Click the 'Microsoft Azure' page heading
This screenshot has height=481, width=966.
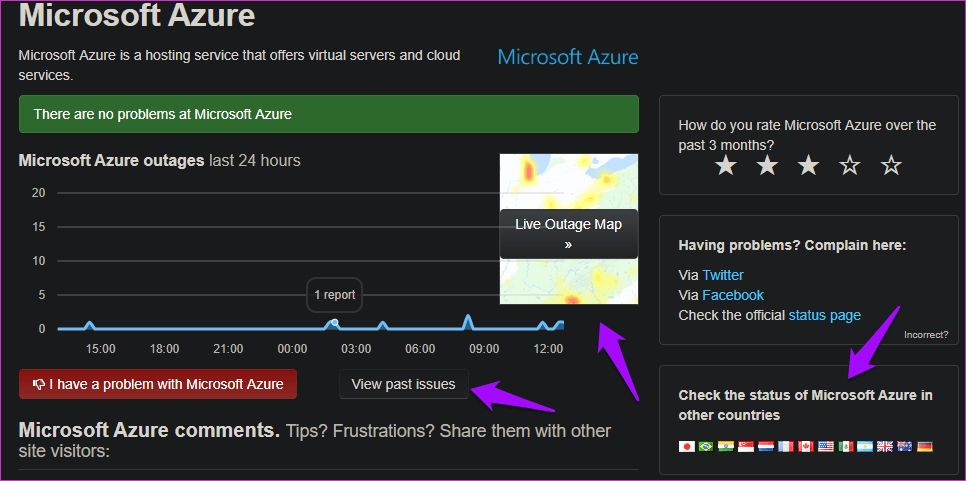137,15
